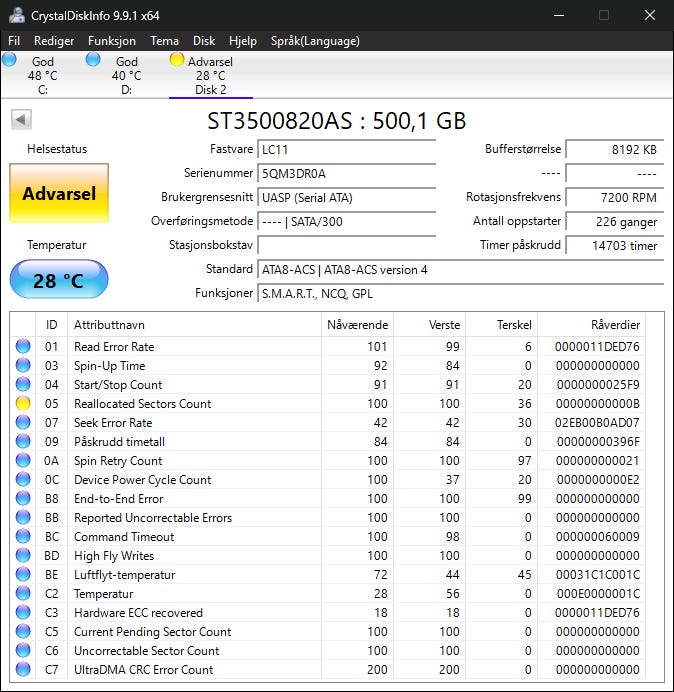Click the blue orb beside UltraDMA CRC Error Count
The height and width of the screenshot is (692, 674).
(23, 669)
